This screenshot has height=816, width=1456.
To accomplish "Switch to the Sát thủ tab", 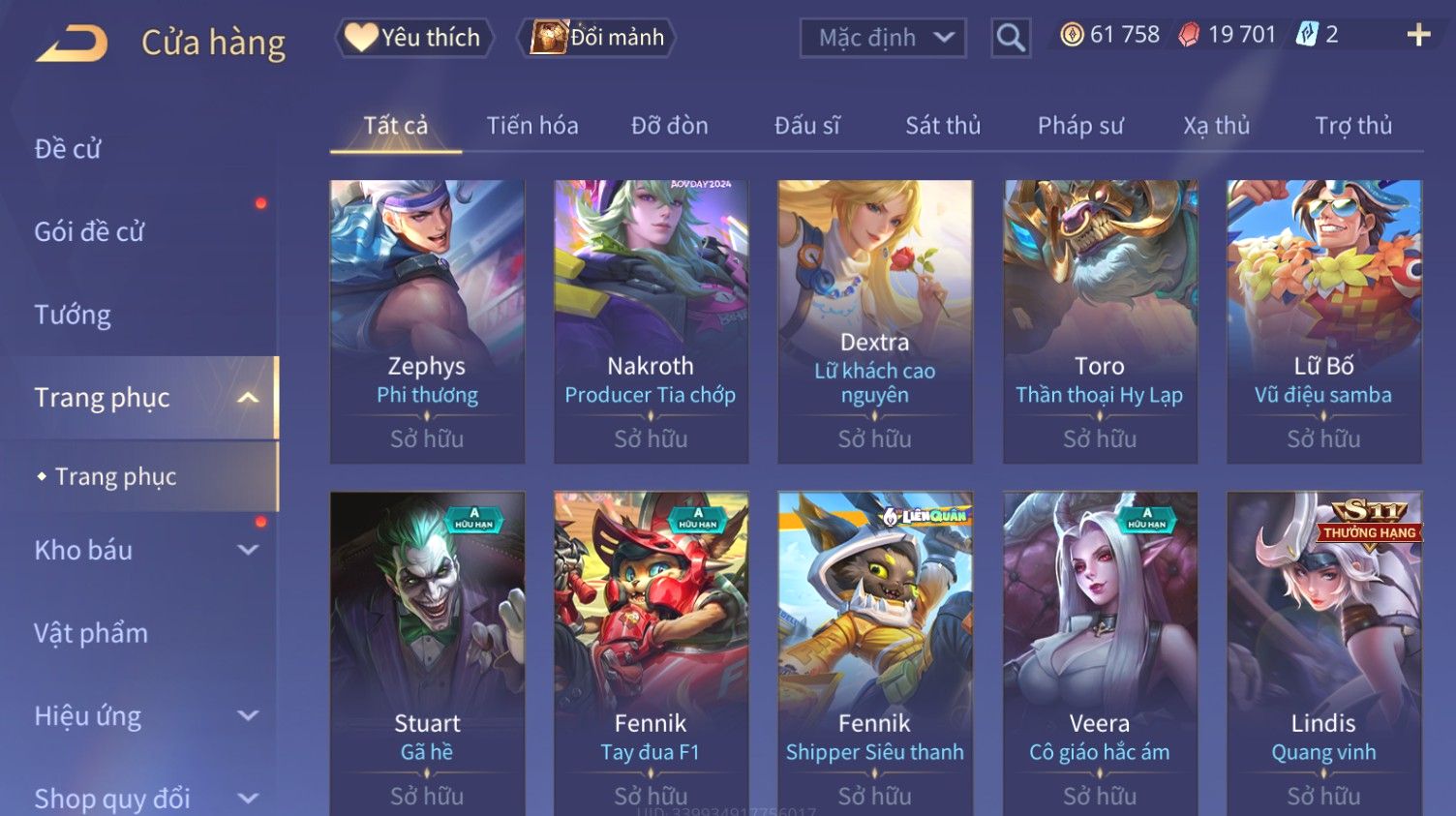I will (x=943, y=126).
